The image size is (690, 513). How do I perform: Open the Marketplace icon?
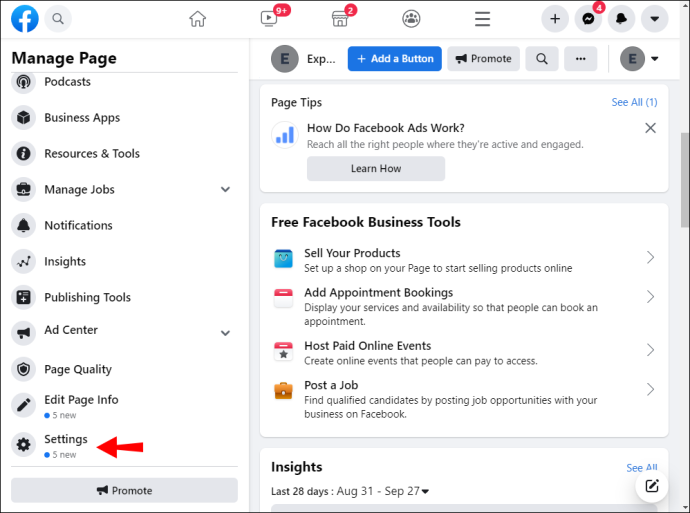pos(340,19)
